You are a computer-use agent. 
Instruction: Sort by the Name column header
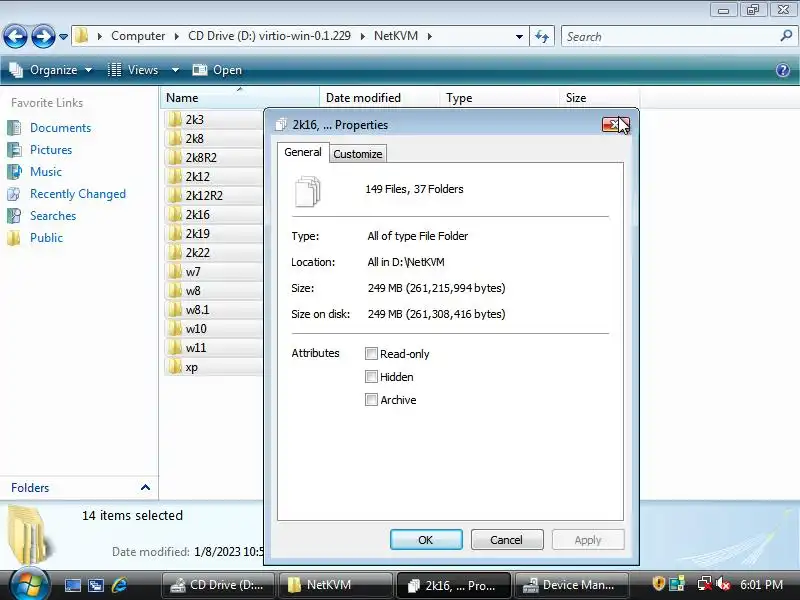coord(240,97)
